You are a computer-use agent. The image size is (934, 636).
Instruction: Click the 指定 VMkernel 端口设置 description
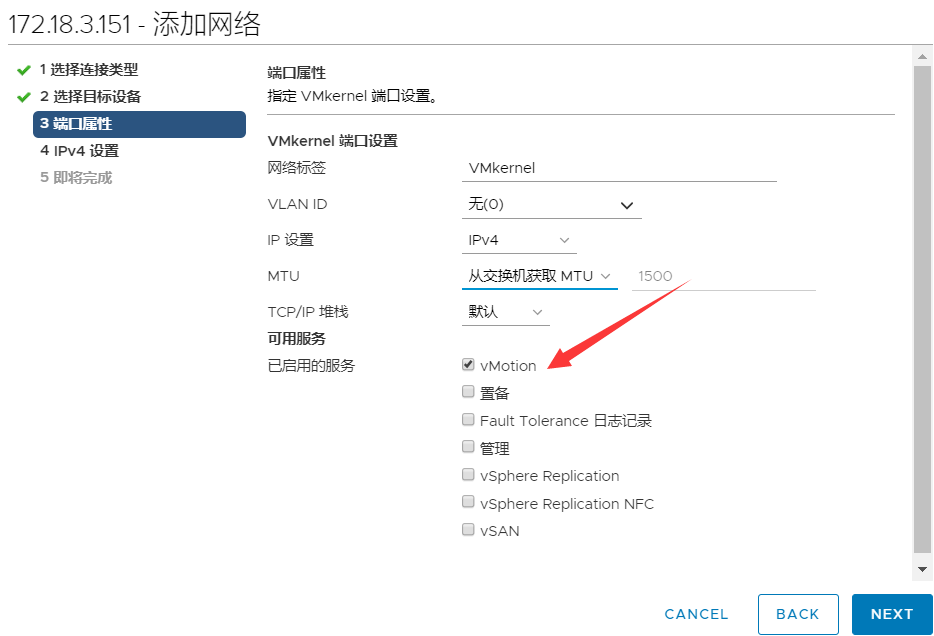point(353,96)
